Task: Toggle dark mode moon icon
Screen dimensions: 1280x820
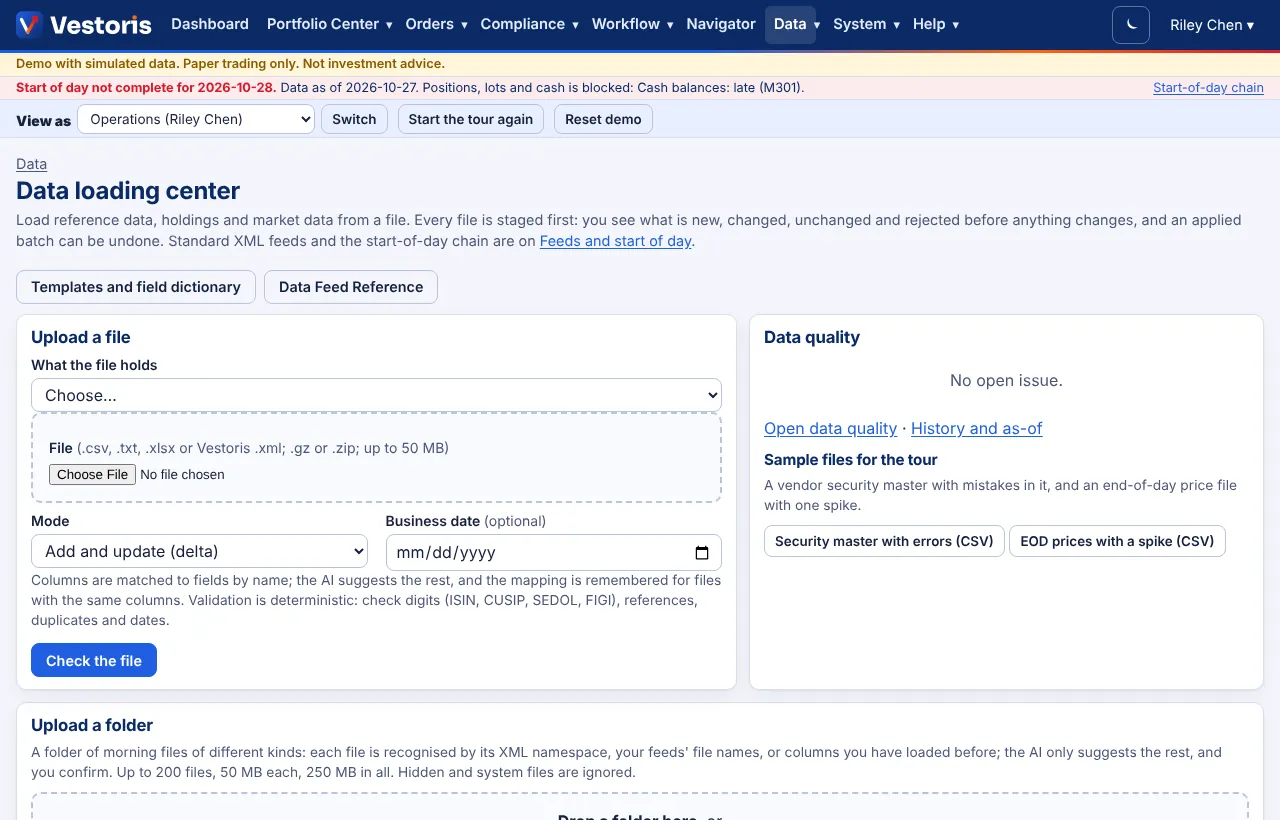Action: pyautogui.click(x=1131, y=25)
